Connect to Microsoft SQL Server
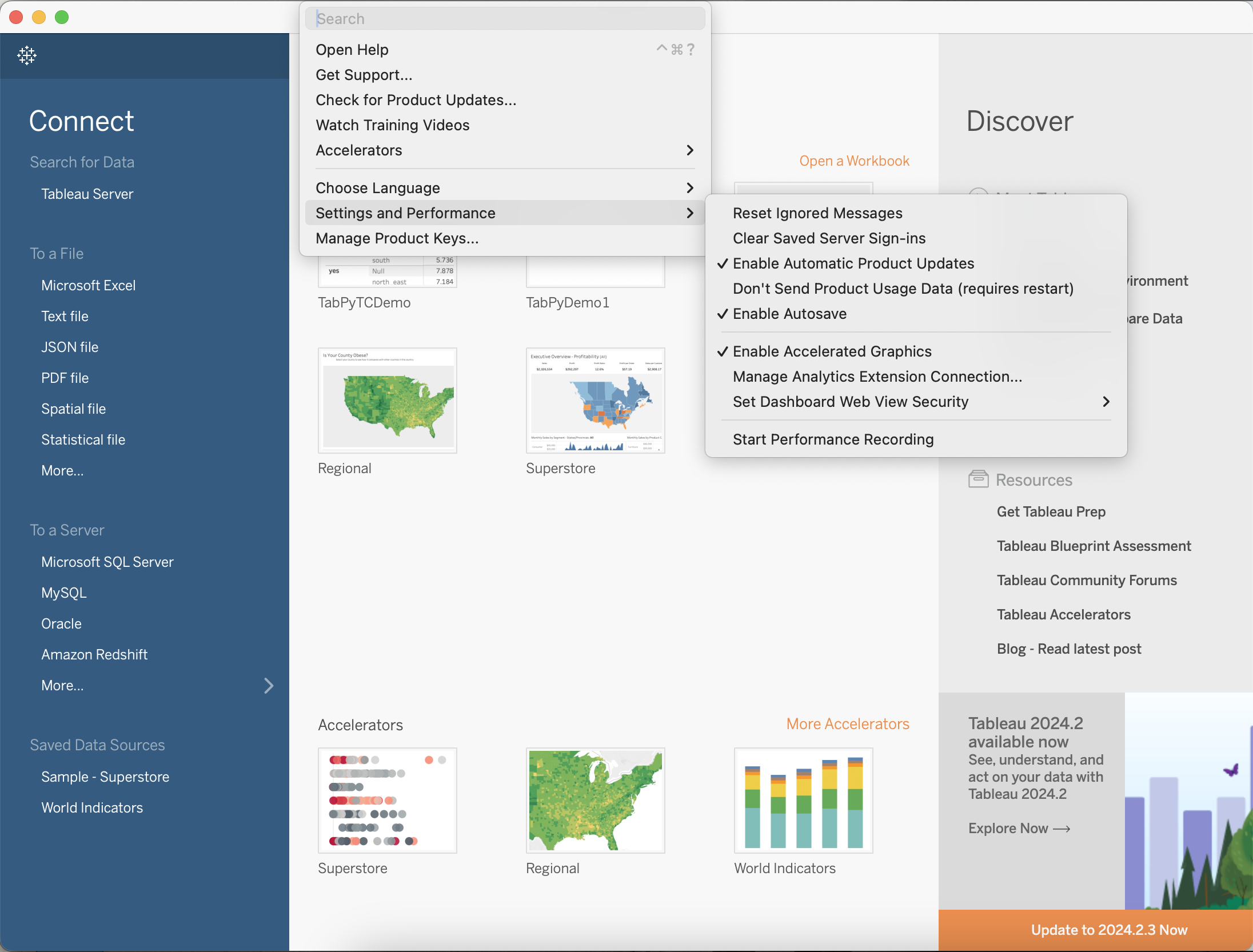The image size is (1253, 952). point(107,562)
